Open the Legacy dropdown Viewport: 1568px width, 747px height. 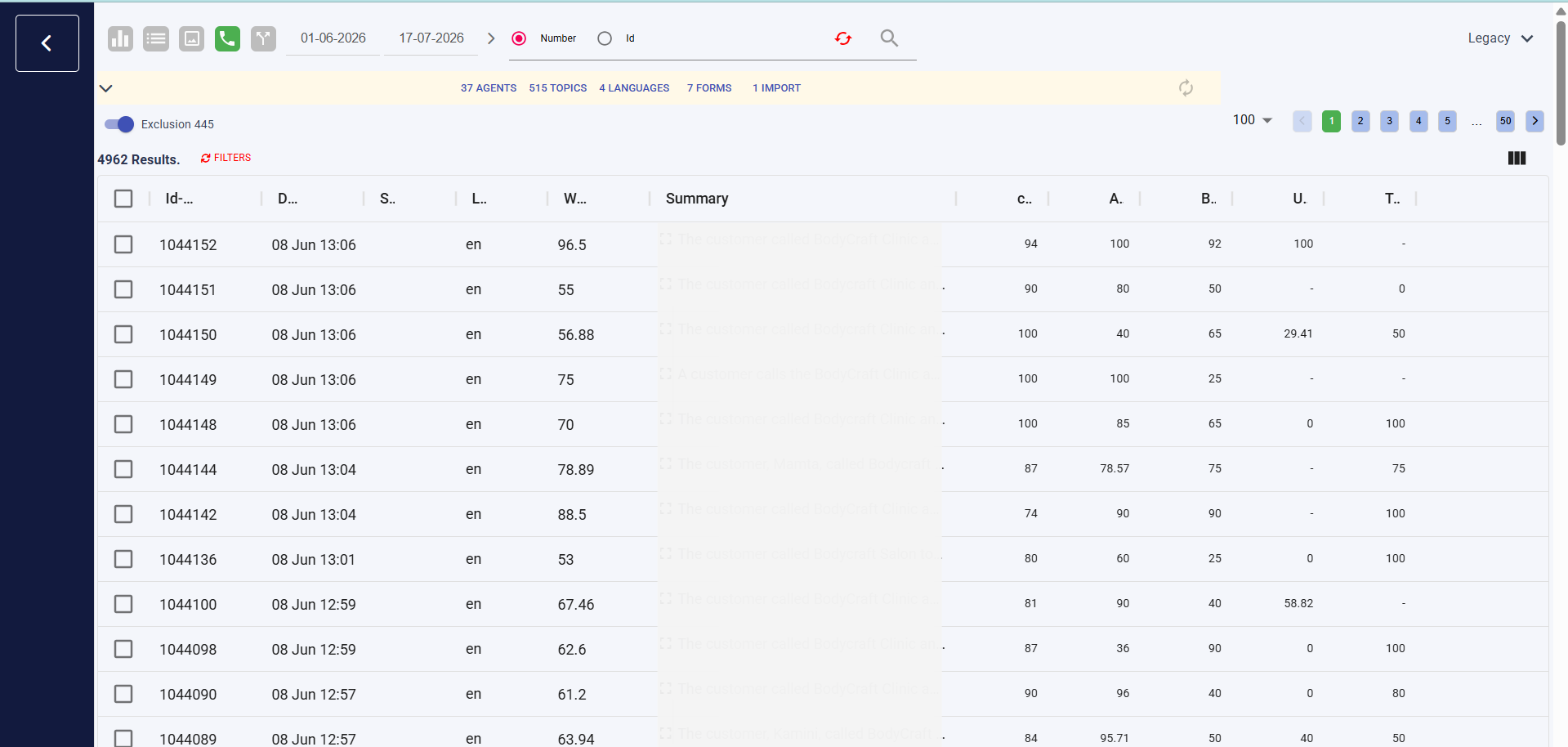(x=1500, y=38)
